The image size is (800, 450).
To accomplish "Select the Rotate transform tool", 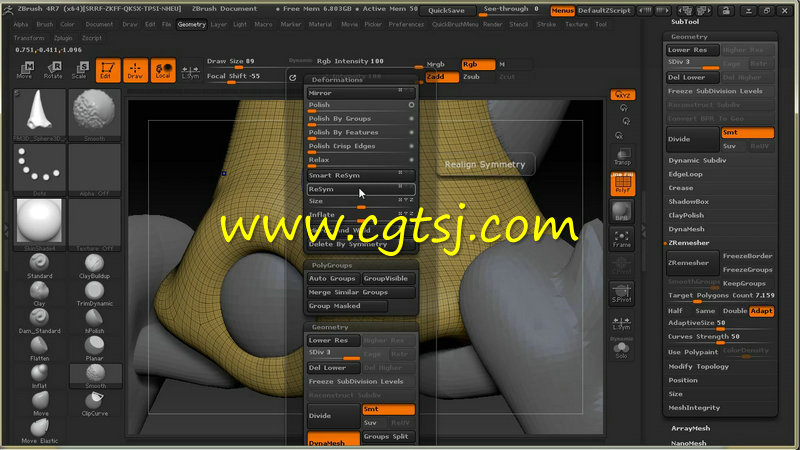I will point(53,70).
